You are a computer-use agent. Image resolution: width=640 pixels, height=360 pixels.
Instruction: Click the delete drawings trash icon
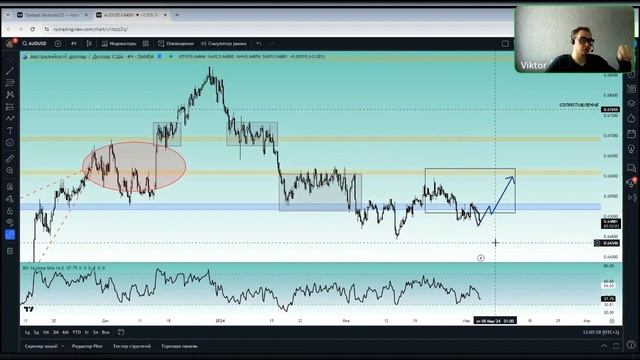tap(10, 251)
